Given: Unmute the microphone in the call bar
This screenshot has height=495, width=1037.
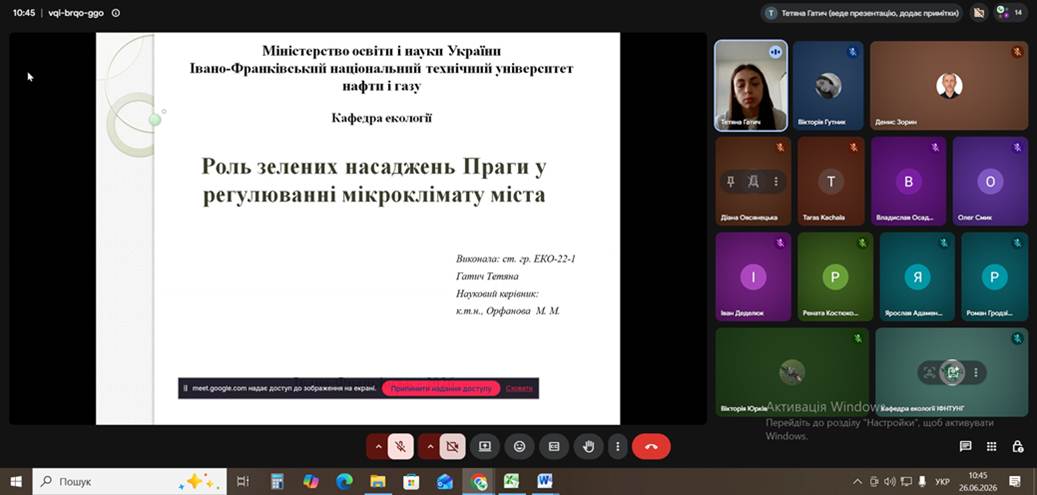Looking at the screenshot, I should (x=401, y=447).
